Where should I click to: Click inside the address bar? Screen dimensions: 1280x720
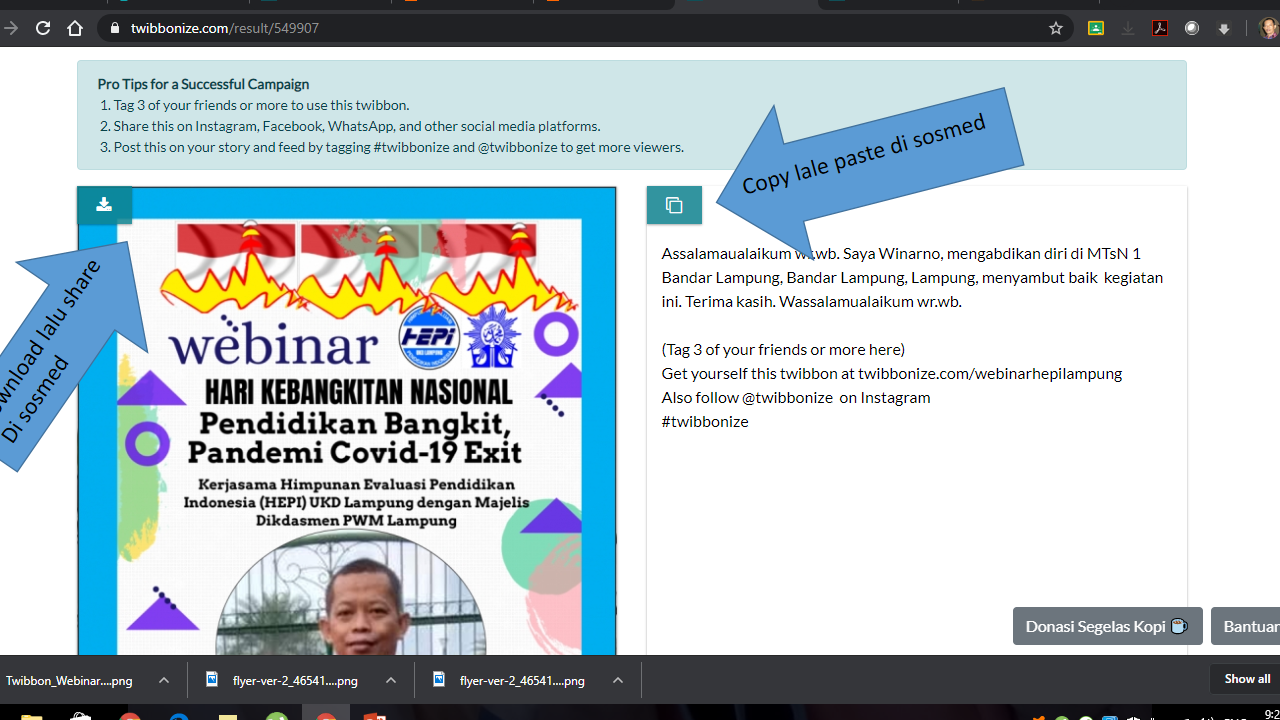click(x=400, y=28)
